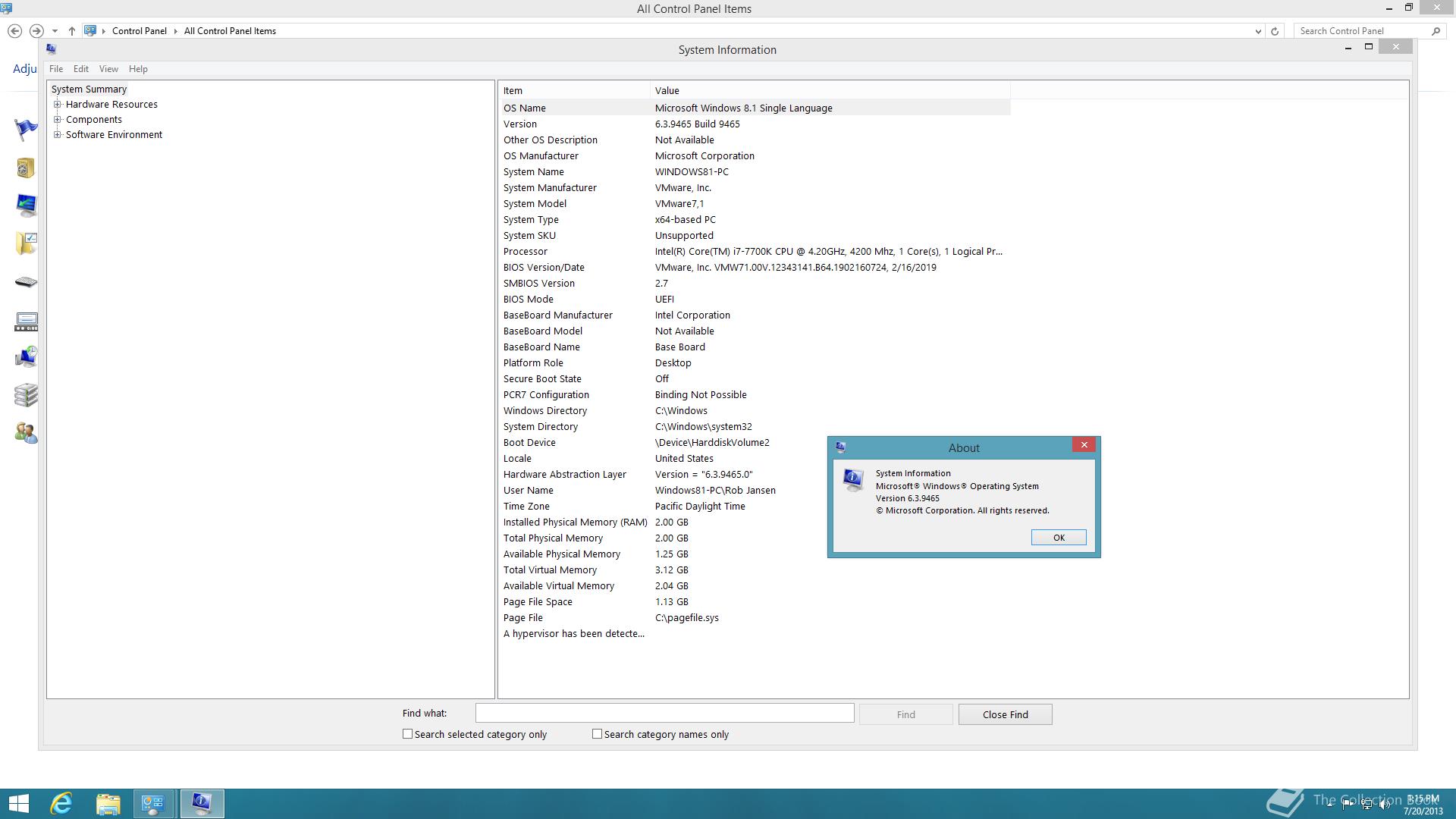Open the View menu
1456x819 pixels.
[108, 69]
